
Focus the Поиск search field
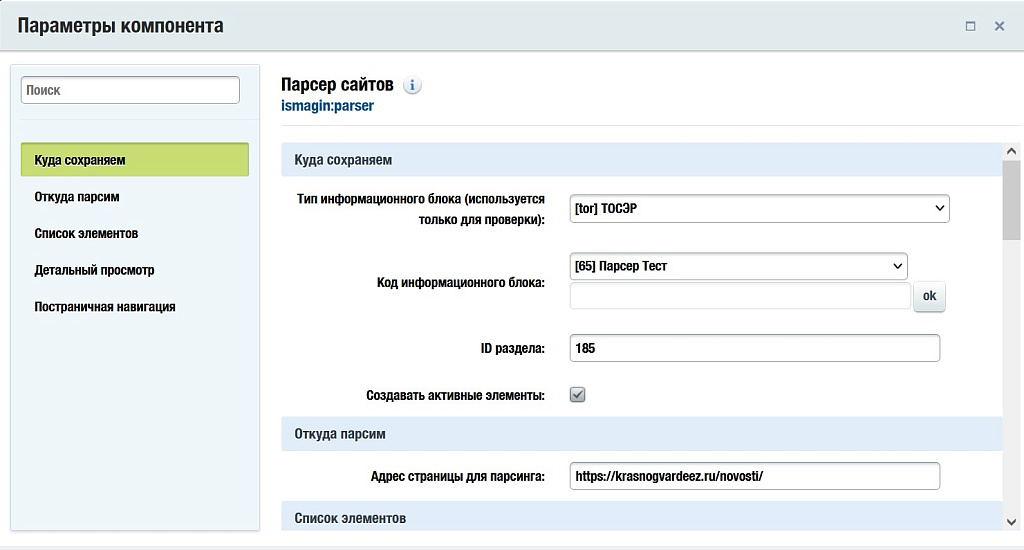(130, 90)
